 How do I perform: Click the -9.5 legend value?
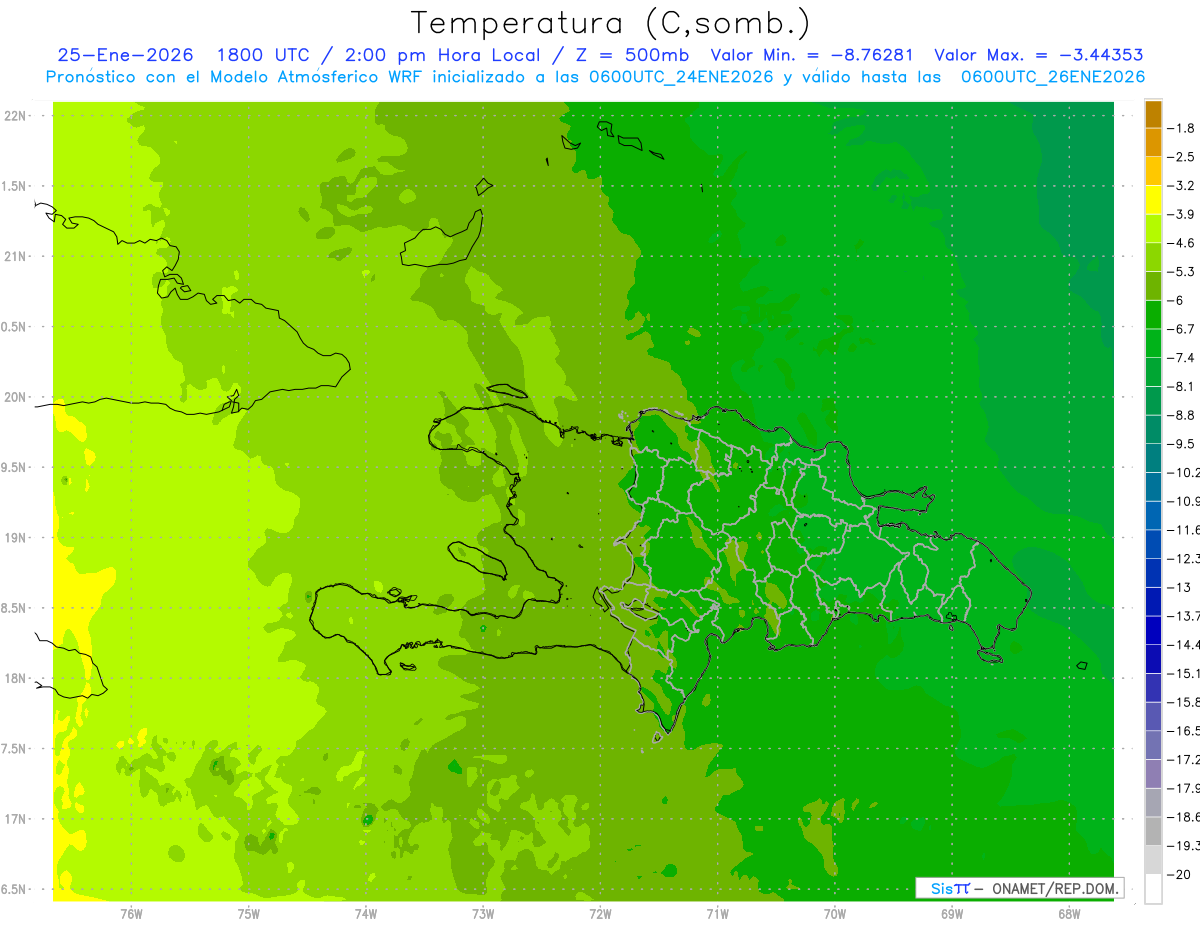(1181, 443)
